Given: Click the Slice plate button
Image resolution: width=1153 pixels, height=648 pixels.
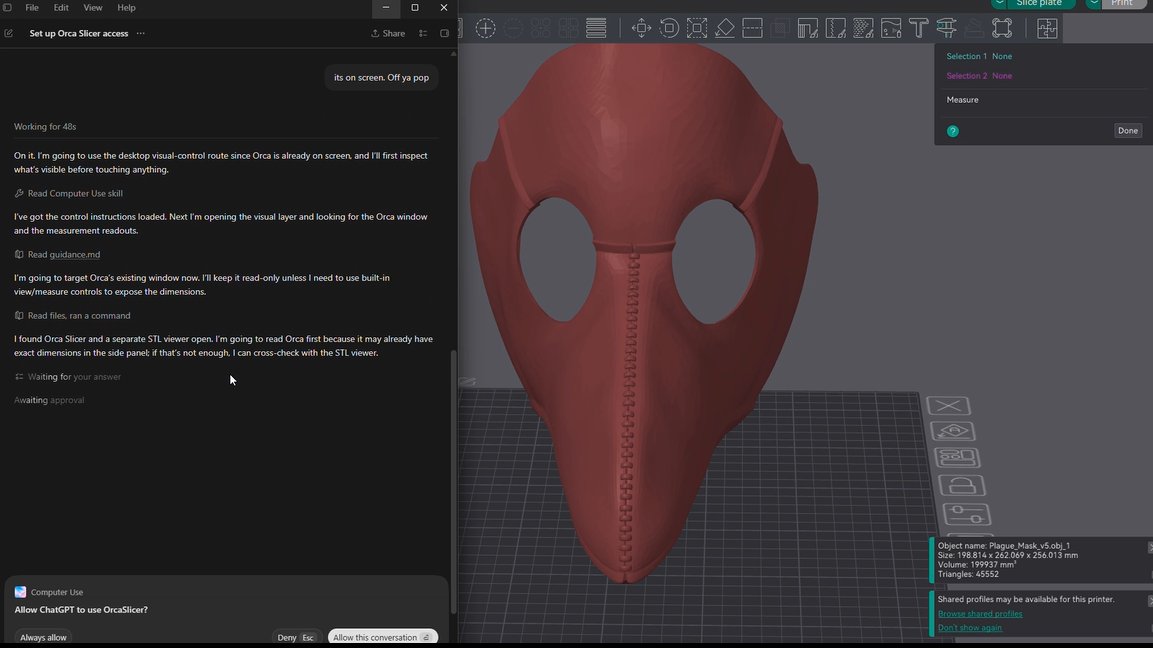Looking at the screenshot, I should pyautogui.click(x=1038, y=4).
